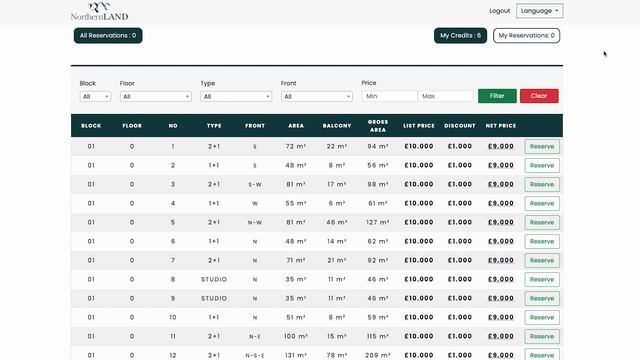Click the TYPE column header
Viewport: 640px width, 360px height.
tap(214, 126)
